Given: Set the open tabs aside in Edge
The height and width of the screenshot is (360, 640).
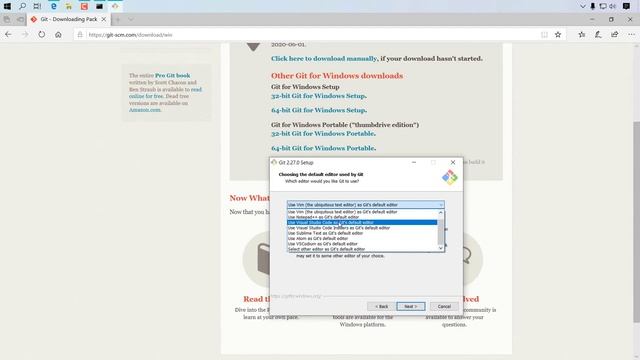Looking at the screenshot, I should pyautogui.click(x=20, y=19).
